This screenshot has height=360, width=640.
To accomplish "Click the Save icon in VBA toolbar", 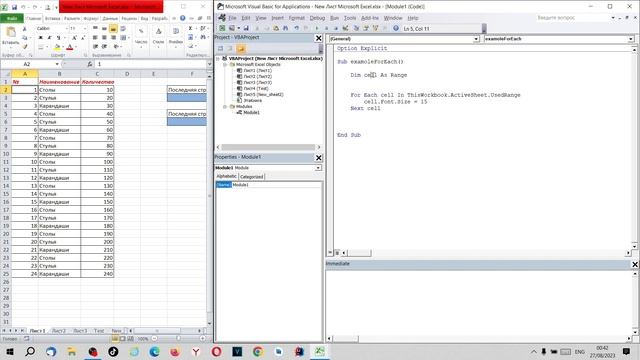I will [246, 28].
